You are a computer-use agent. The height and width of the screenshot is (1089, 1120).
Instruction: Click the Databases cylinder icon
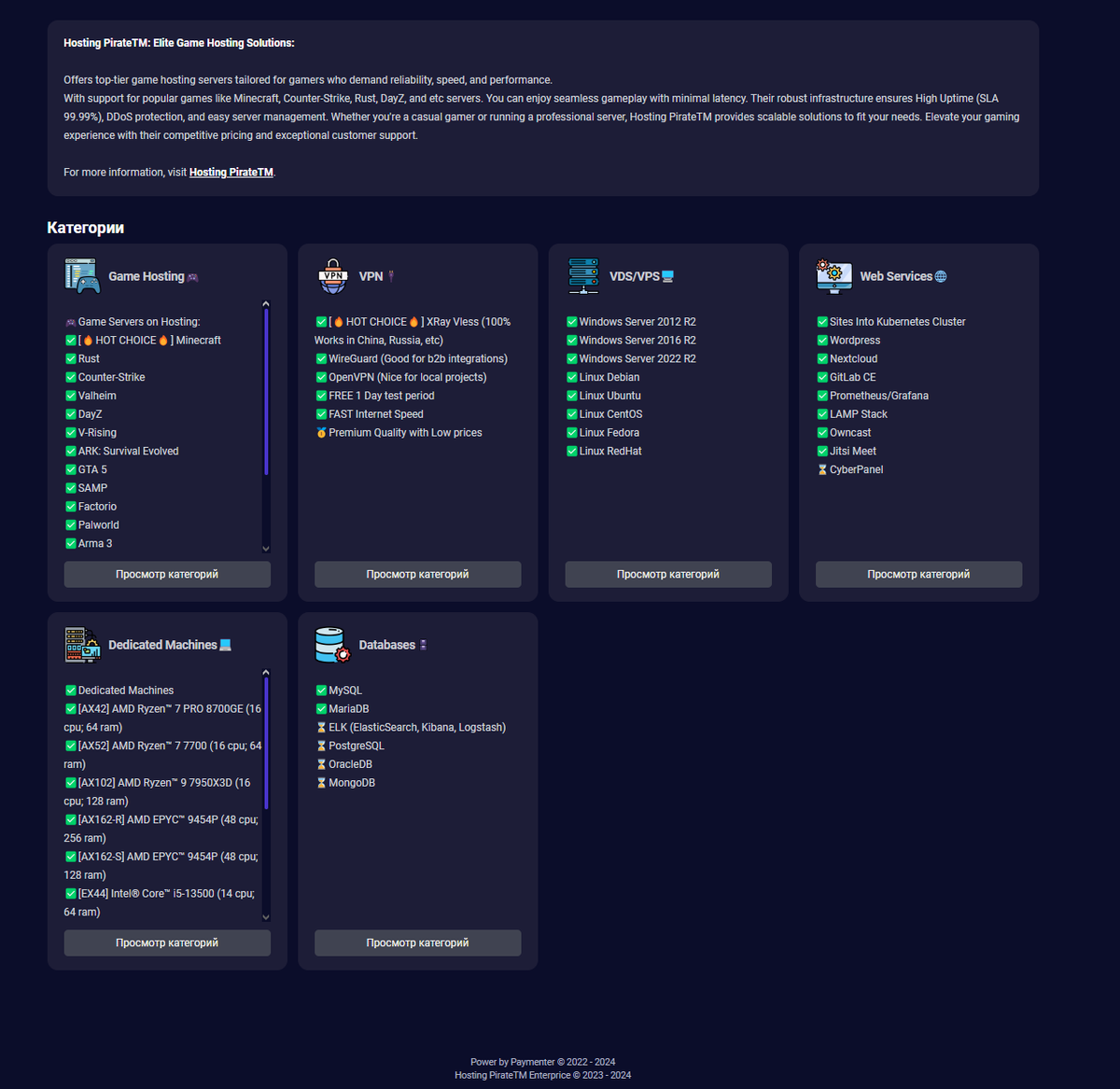pos(333,645)
